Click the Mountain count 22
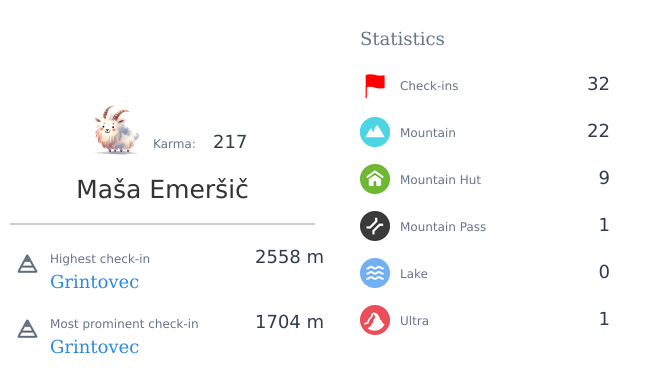Image resolution: width=650 pixels, height=385 pixels. [x=598, y=131]
